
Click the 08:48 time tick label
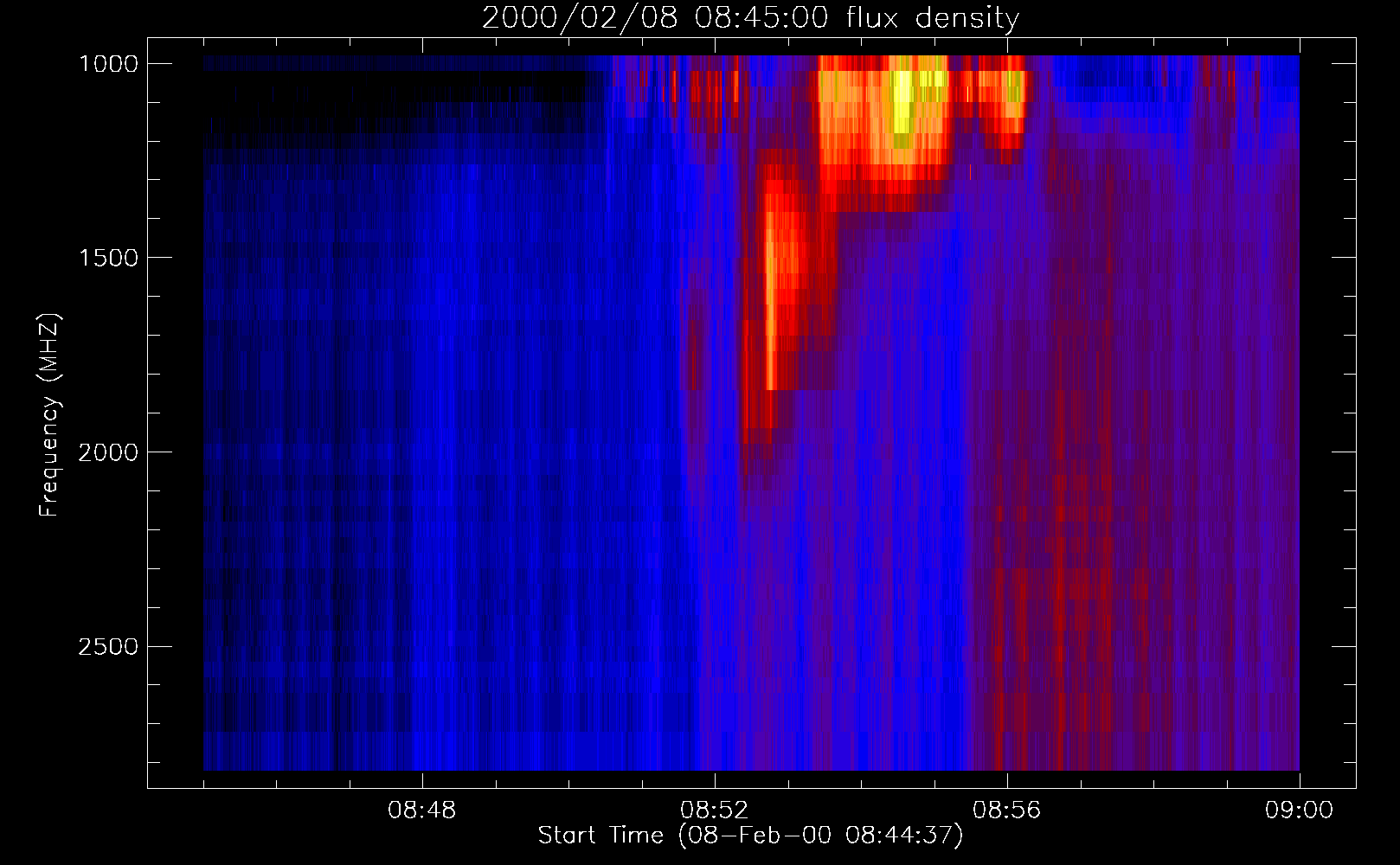(421, 811)
